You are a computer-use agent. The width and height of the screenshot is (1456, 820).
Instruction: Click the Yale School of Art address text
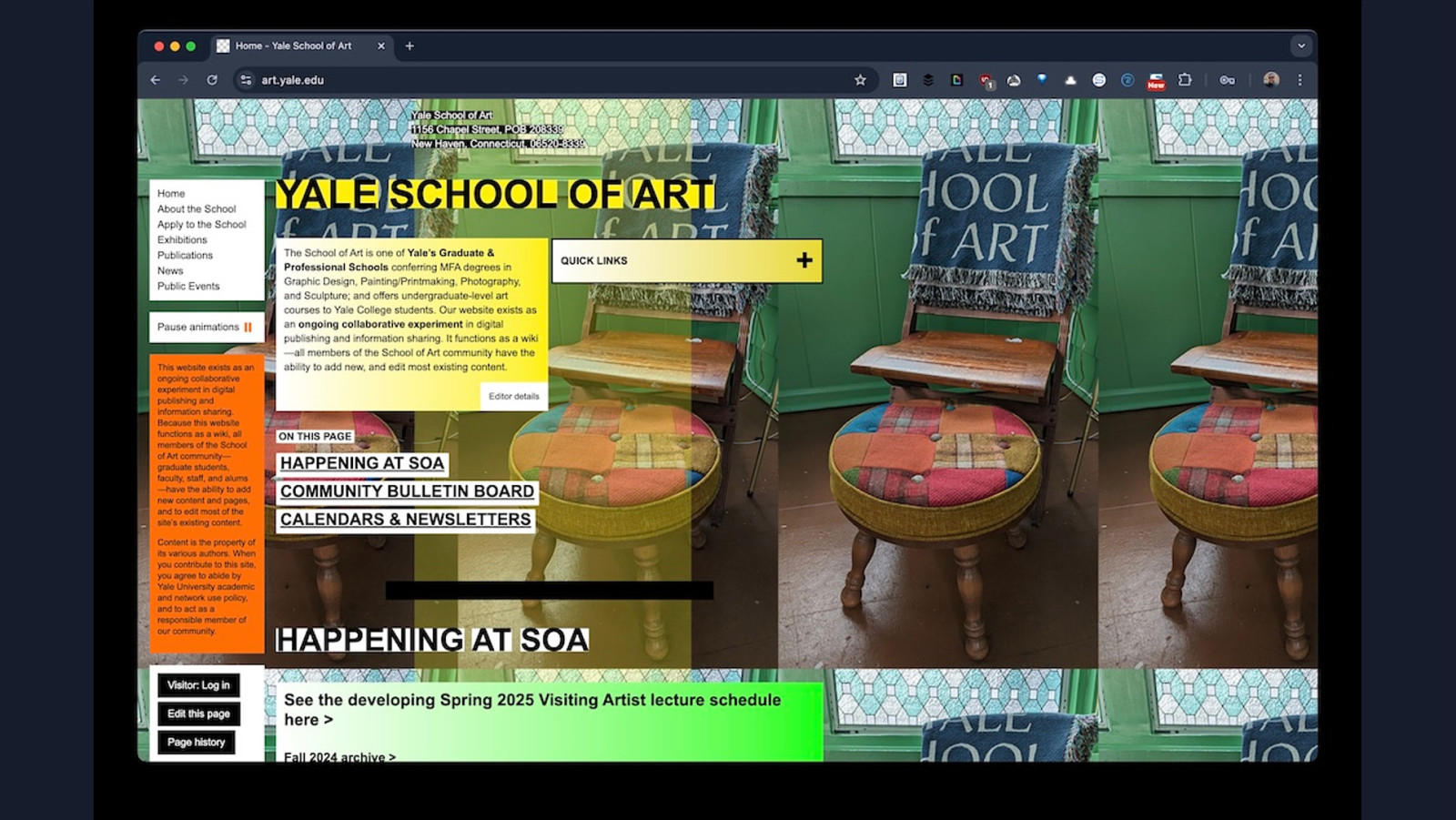[x=498, y=129]
